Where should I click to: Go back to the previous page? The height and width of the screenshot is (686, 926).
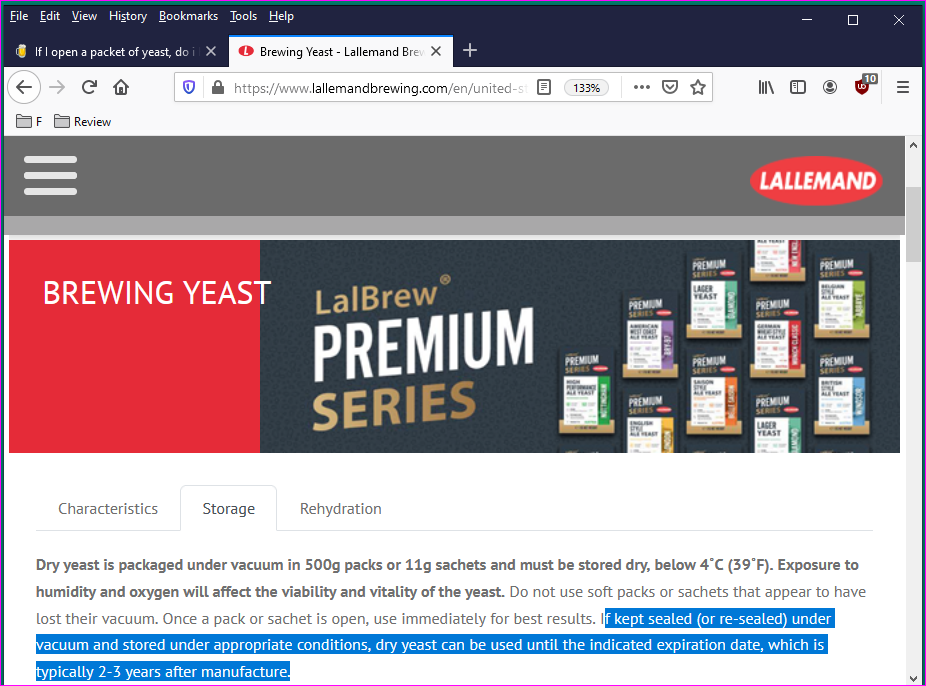point(24,87)
